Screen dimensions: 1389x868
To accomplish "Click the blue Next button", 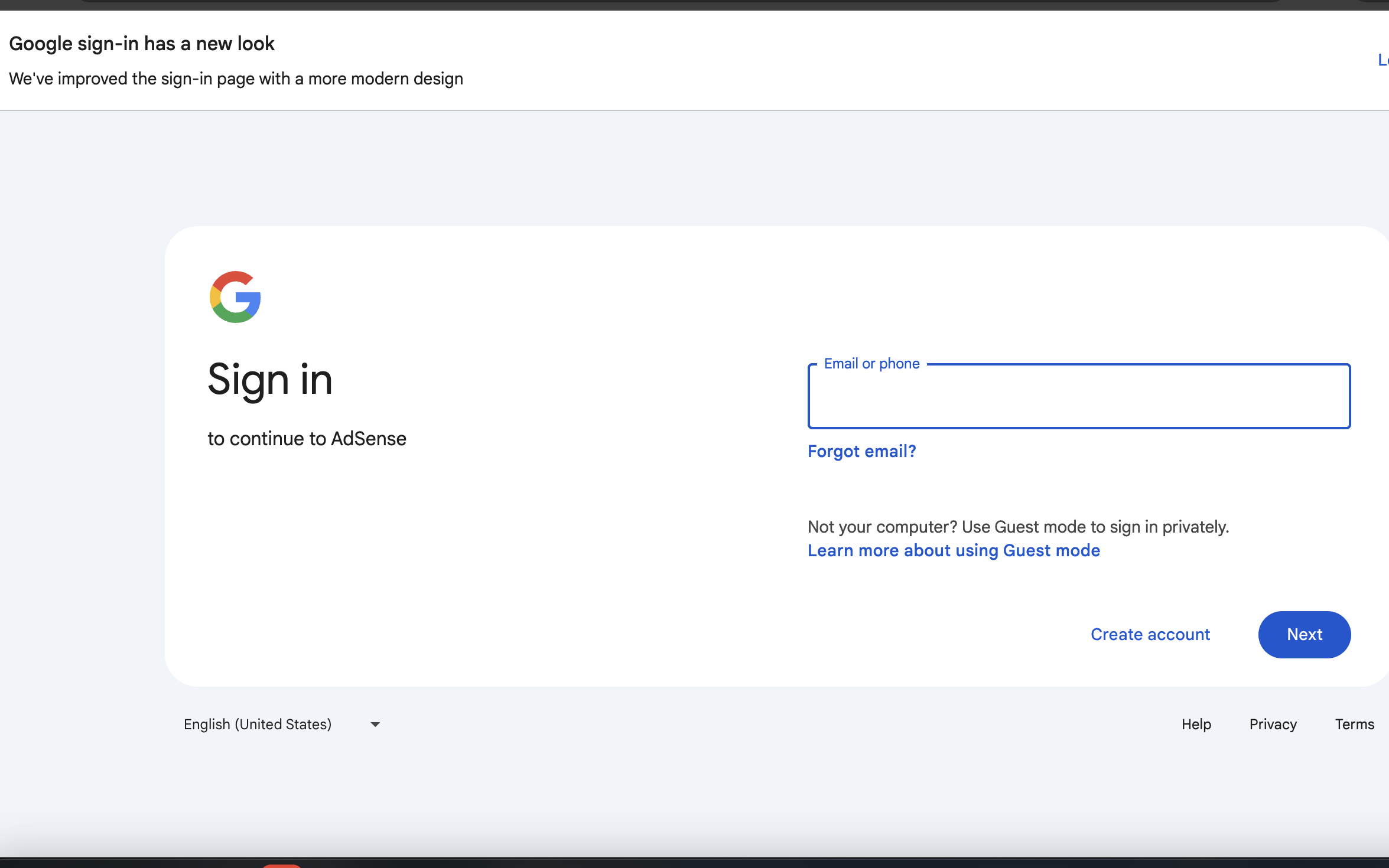I will point(1304,634).
